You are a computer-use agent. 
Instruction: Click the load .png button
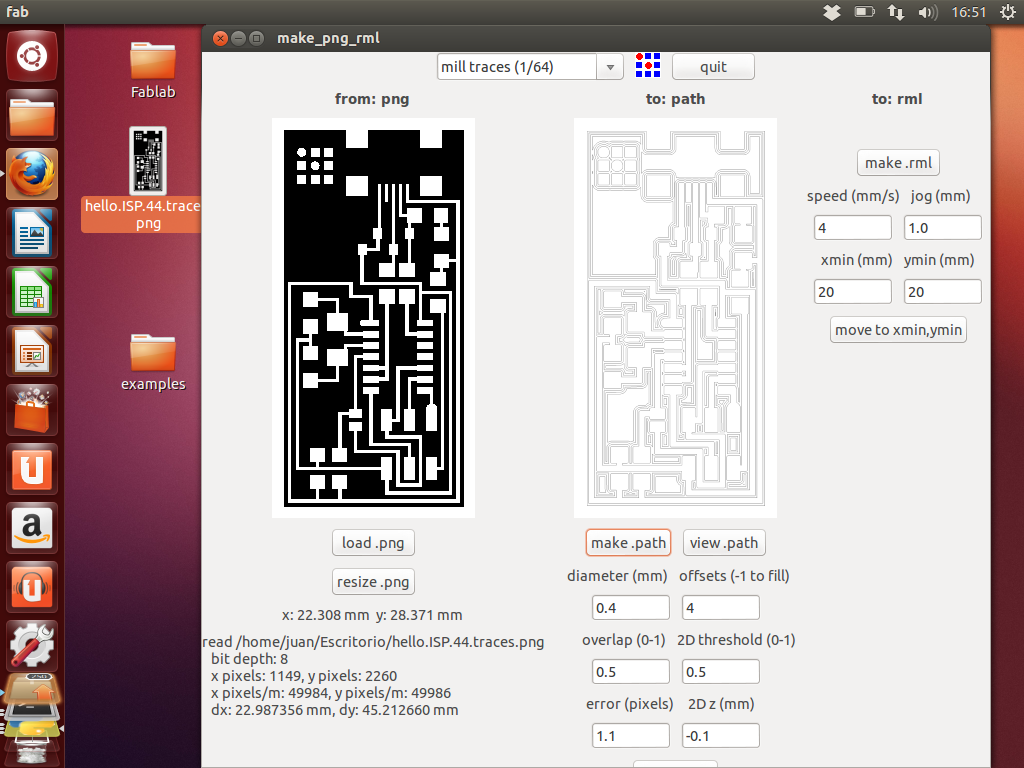pyautogui.click(x=373, y=543)
